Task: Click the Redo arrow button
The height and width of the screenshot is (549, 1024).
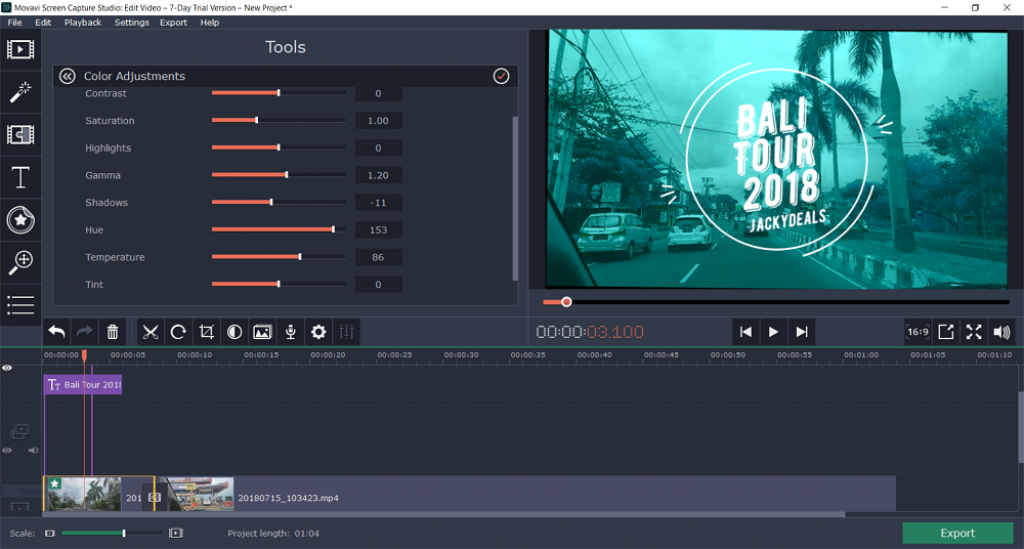Action: [84, 332]
